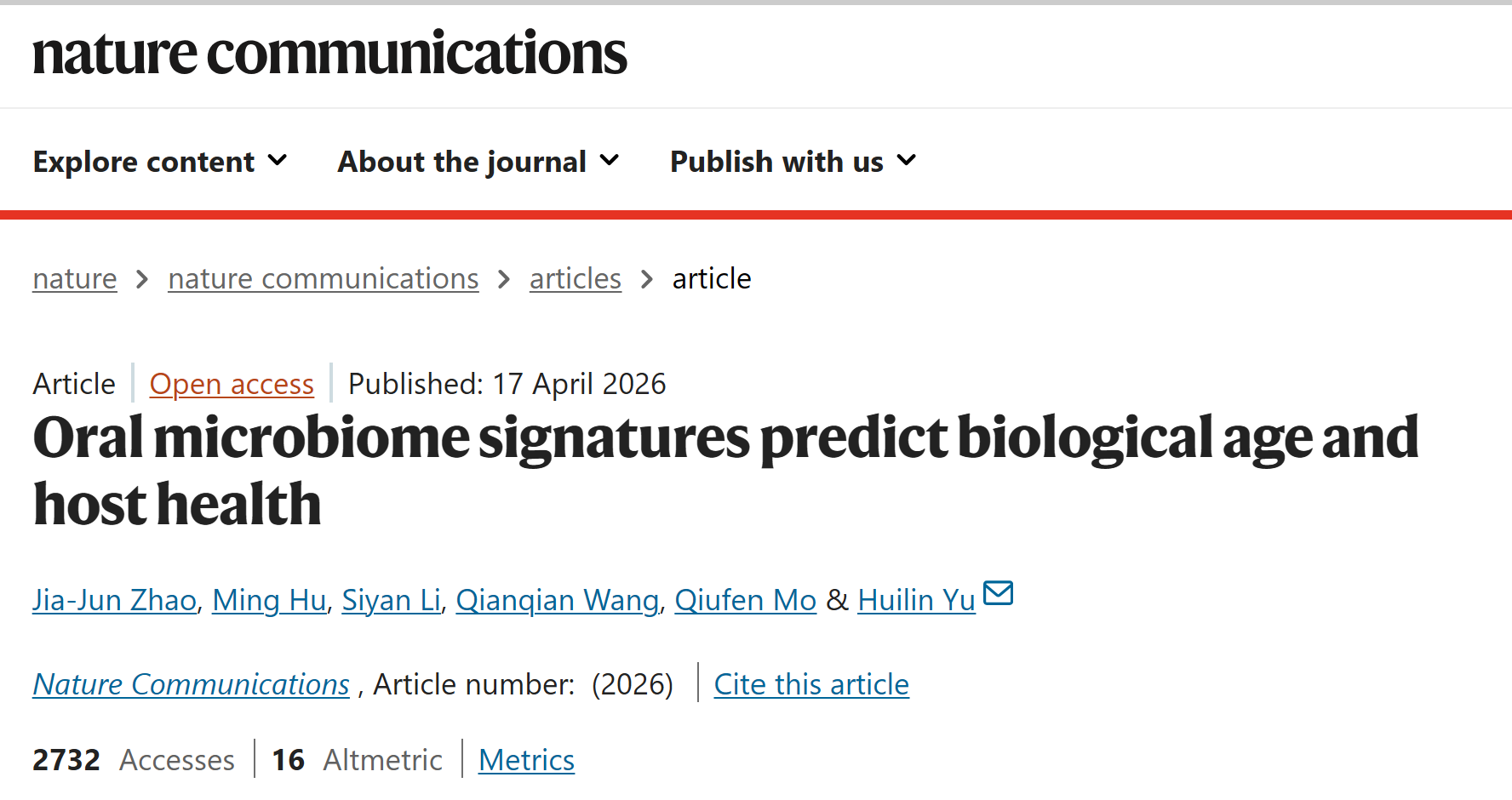This screenshot has height=800, width=1512.
Task: Navigate to the articles breadcrumb
Action: (575, 279)
